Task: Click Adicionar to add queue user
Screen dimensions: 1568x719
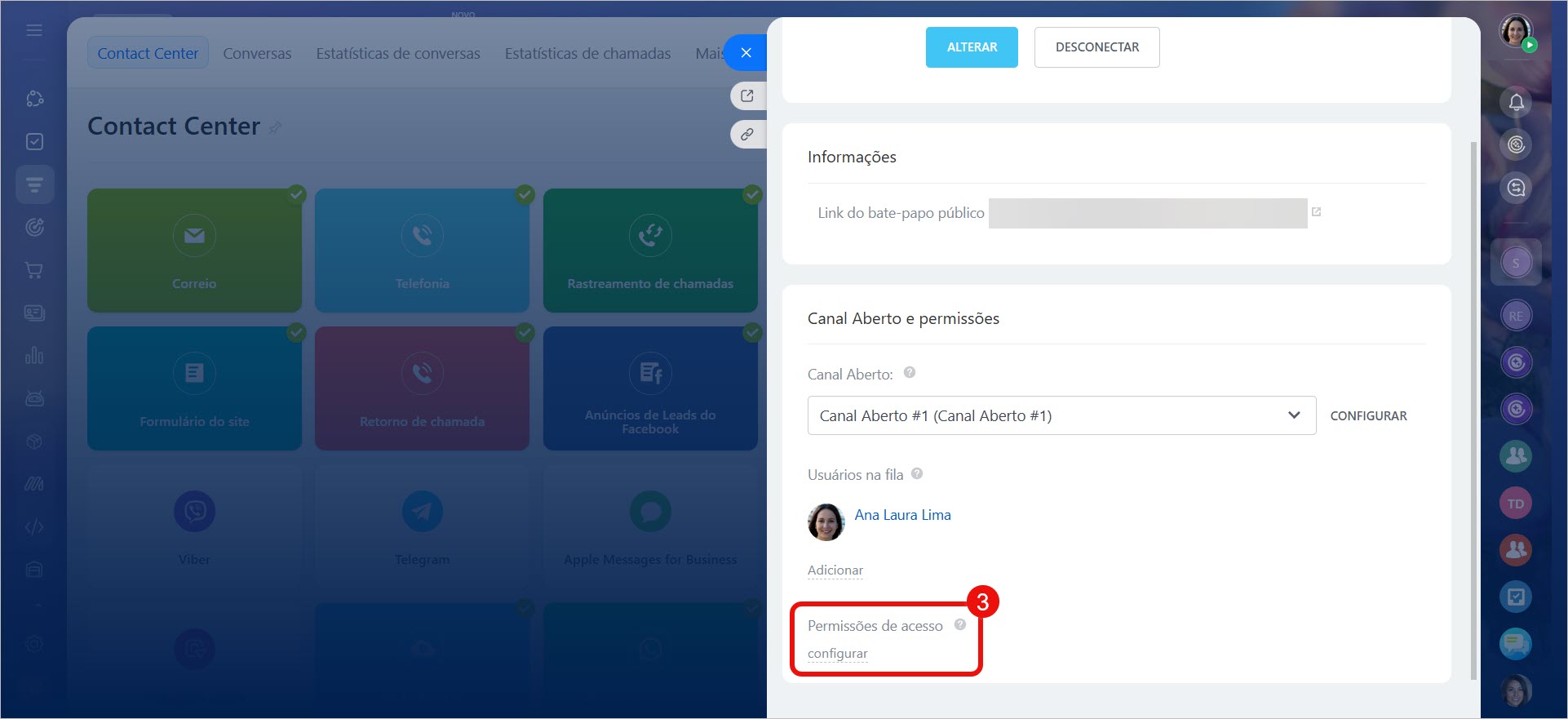Action: click(835, 570)
